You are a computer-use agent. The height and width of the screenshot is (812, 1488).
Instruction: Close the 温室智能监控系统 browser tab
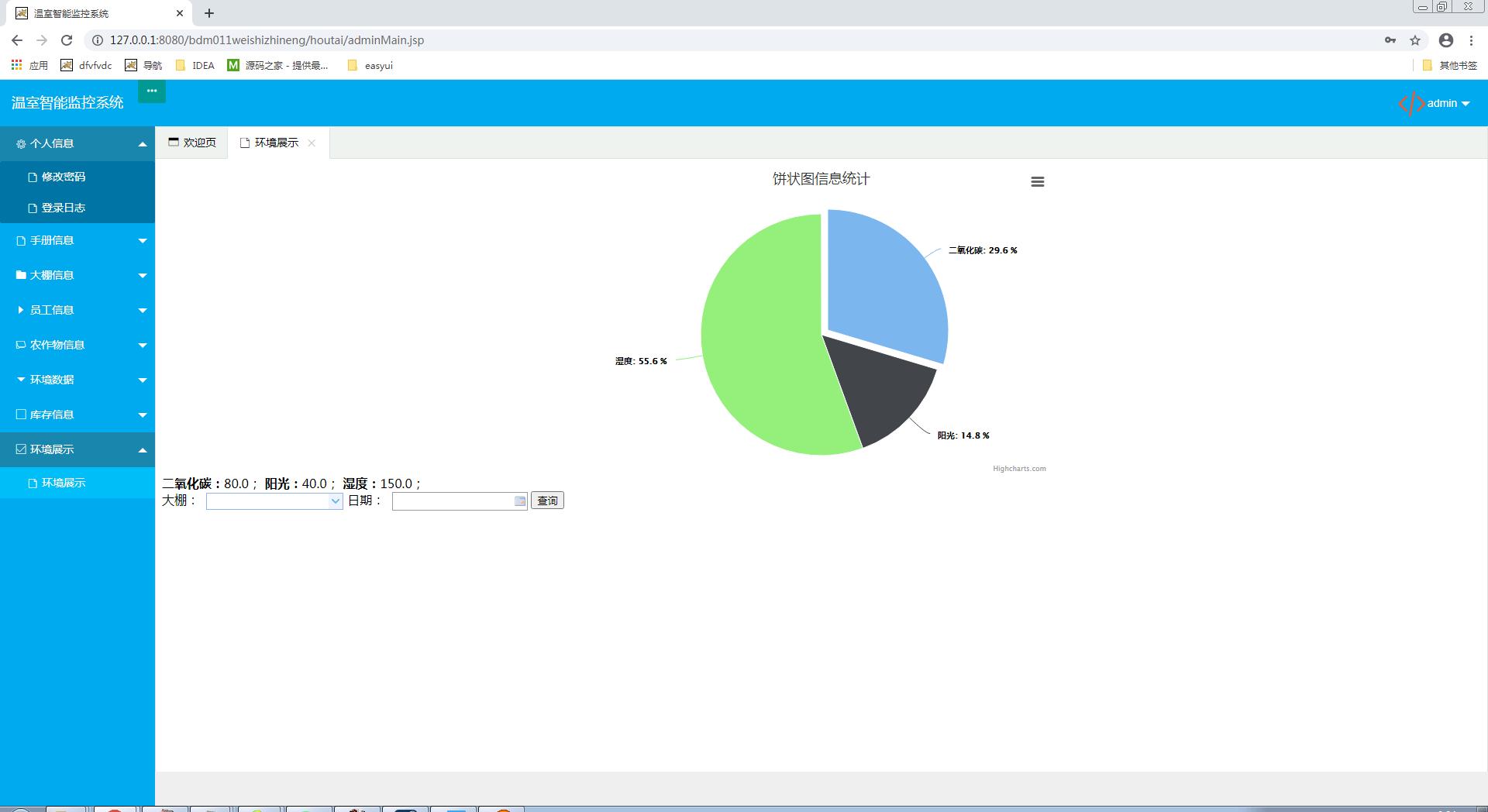pyautogui.click(x=180, y=13)
